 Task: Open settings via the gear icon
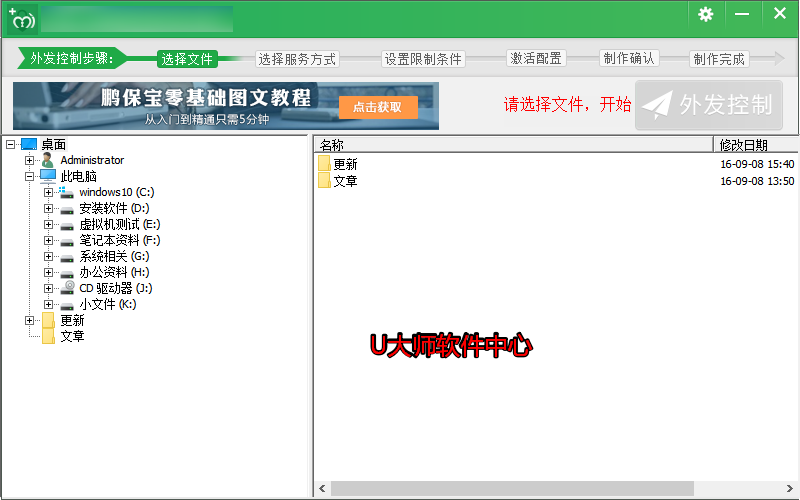tap(706, 14)
